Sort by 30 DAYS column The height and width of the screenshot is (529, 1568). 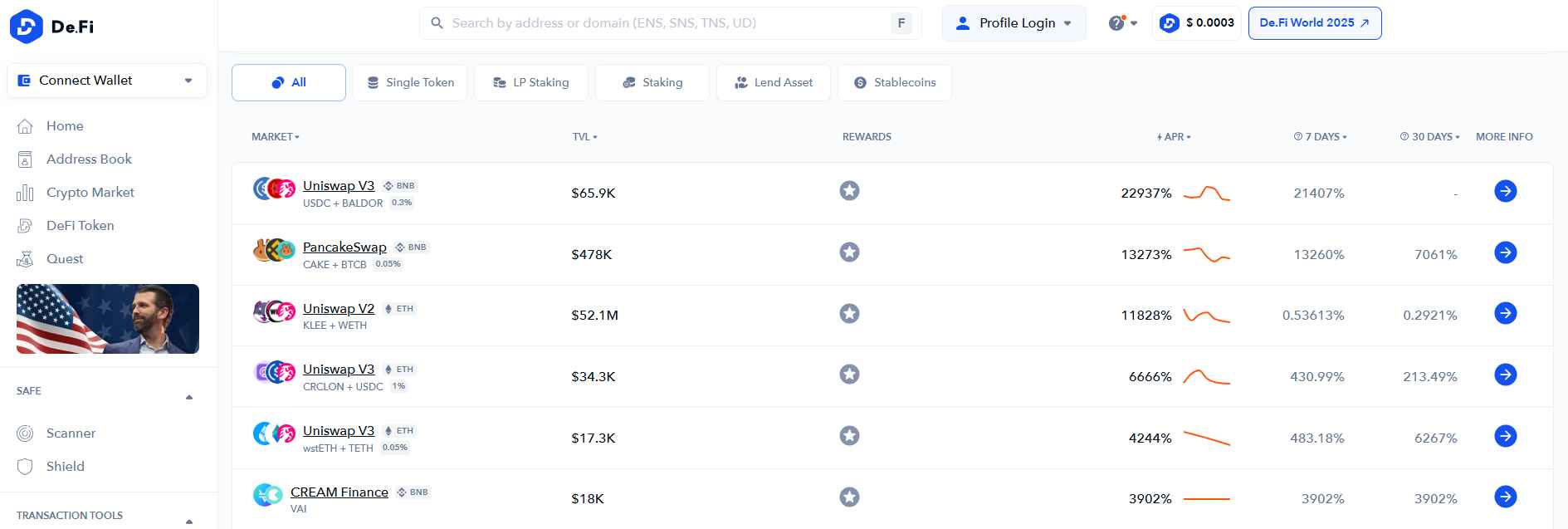[x=1429, y=136]
